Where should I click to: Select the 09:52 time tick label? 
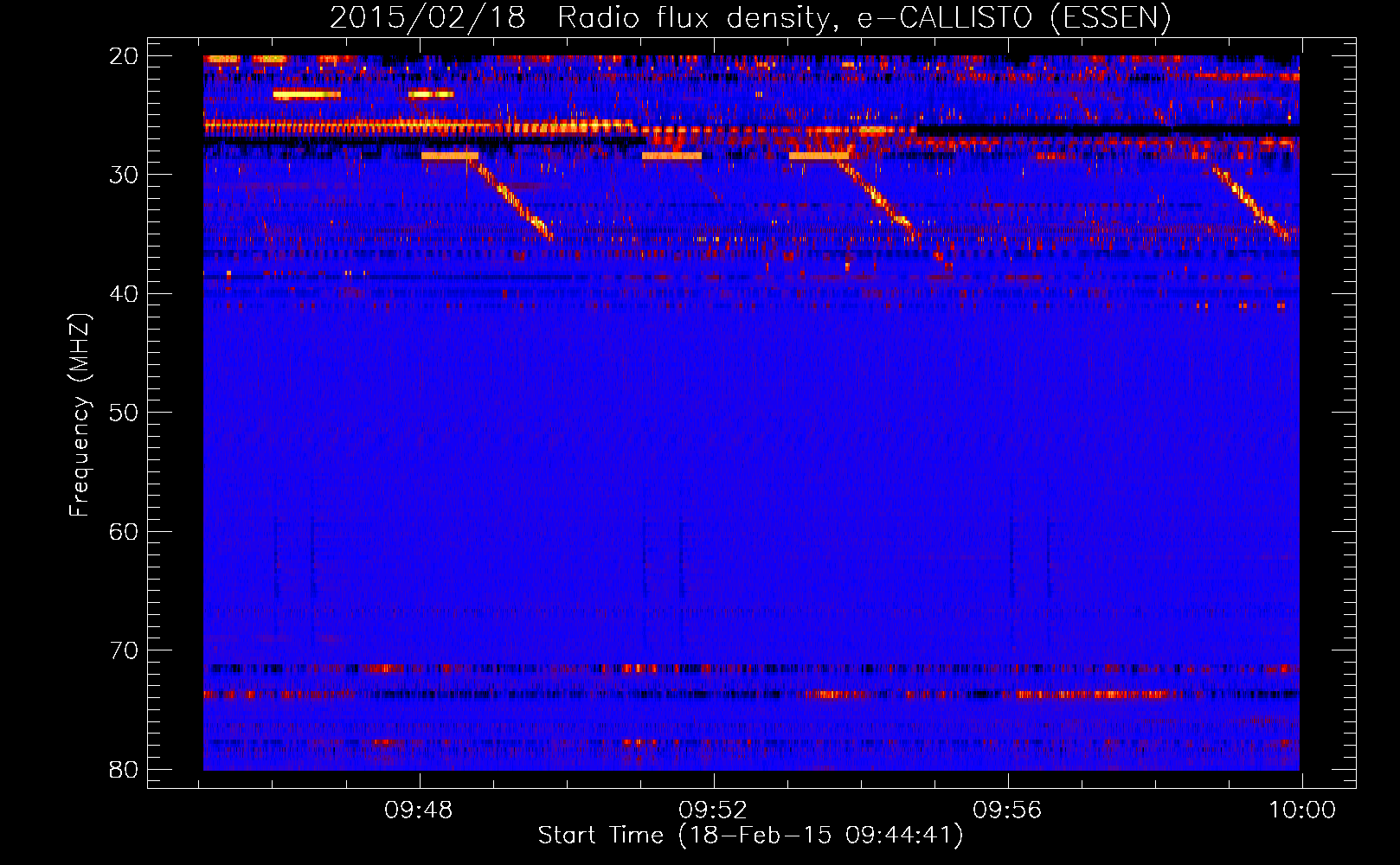[x=713, y=811]
